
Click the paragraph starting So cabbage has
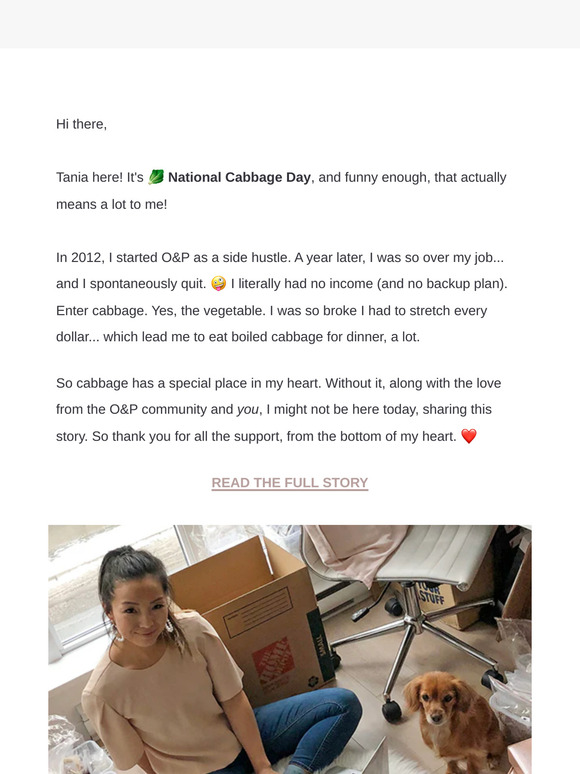(x=279, y=410)
